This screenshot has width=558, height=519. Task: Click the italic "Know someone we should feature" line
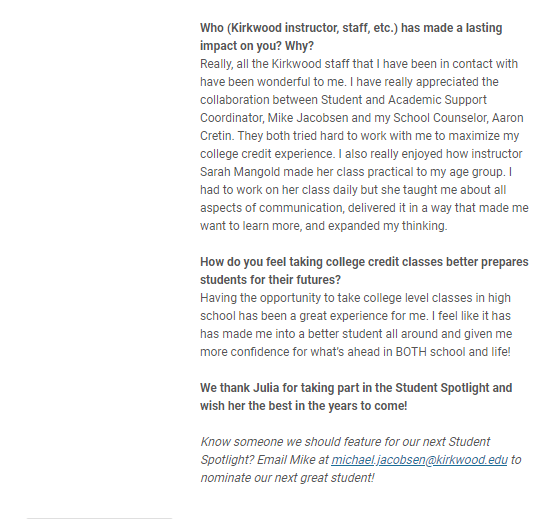[345, 441]
